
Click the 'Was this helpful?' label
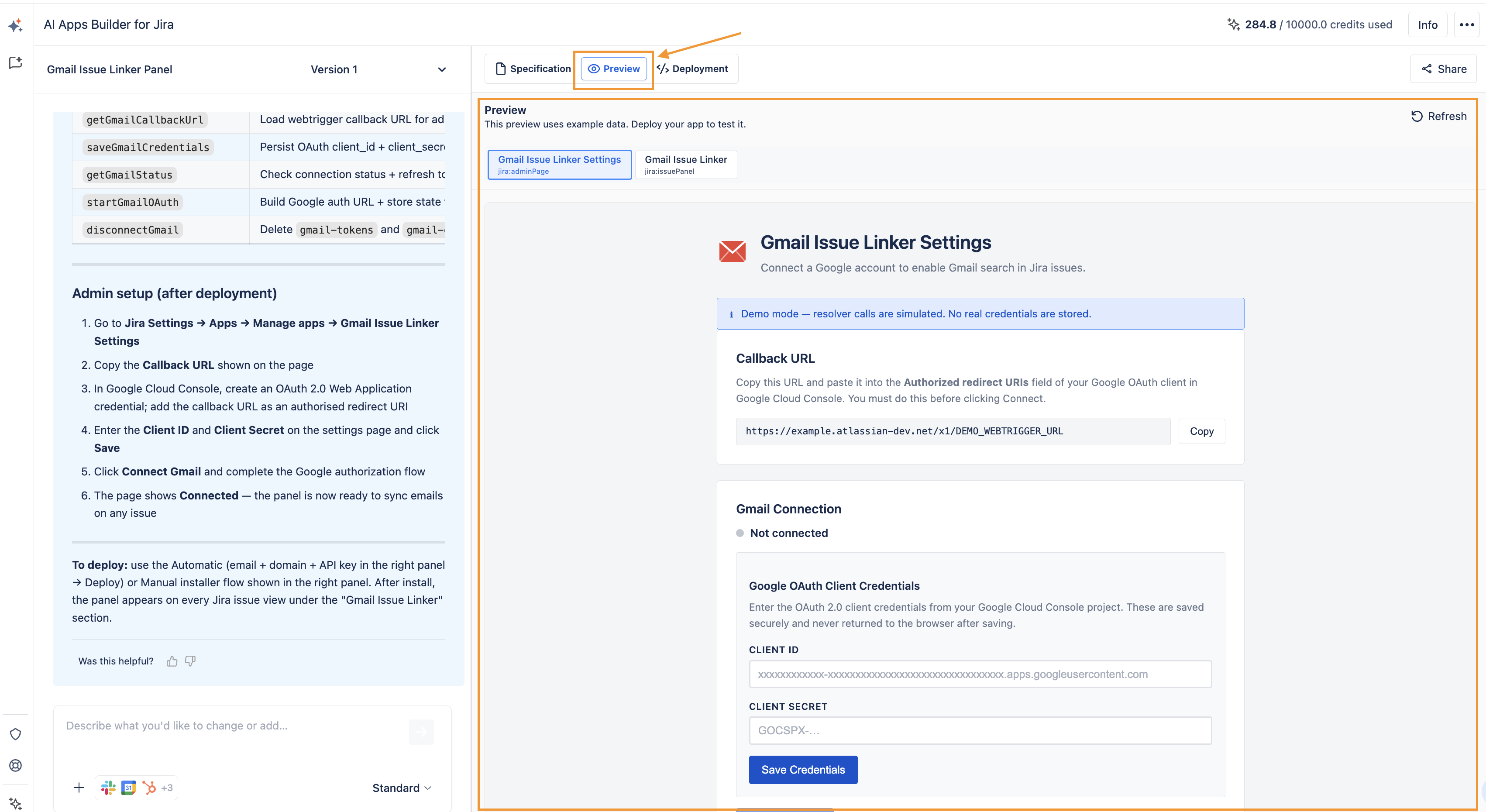coord(116,661)
